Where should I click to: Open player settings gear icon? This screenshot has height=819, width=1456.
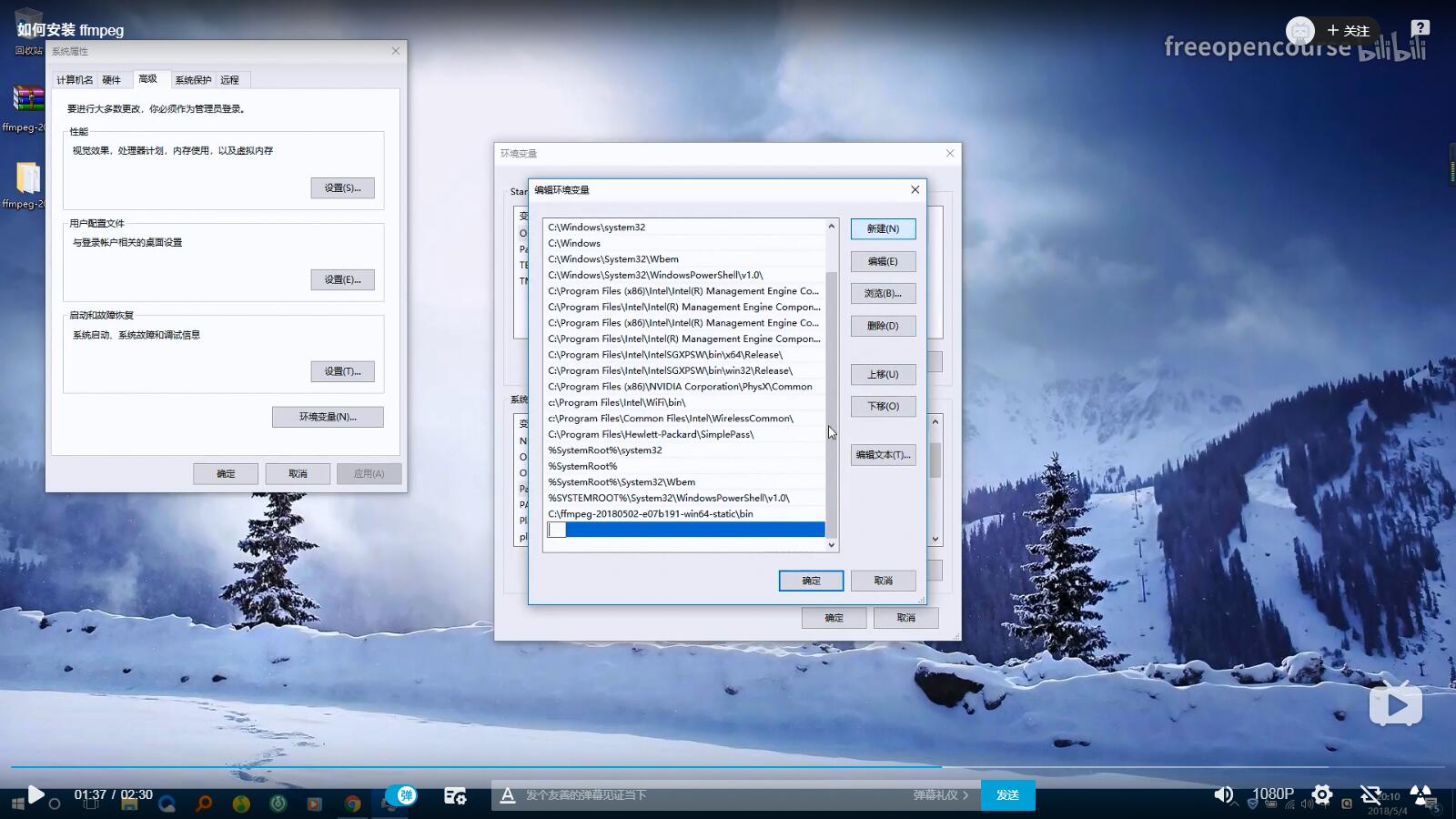[x=1322, y=794]
